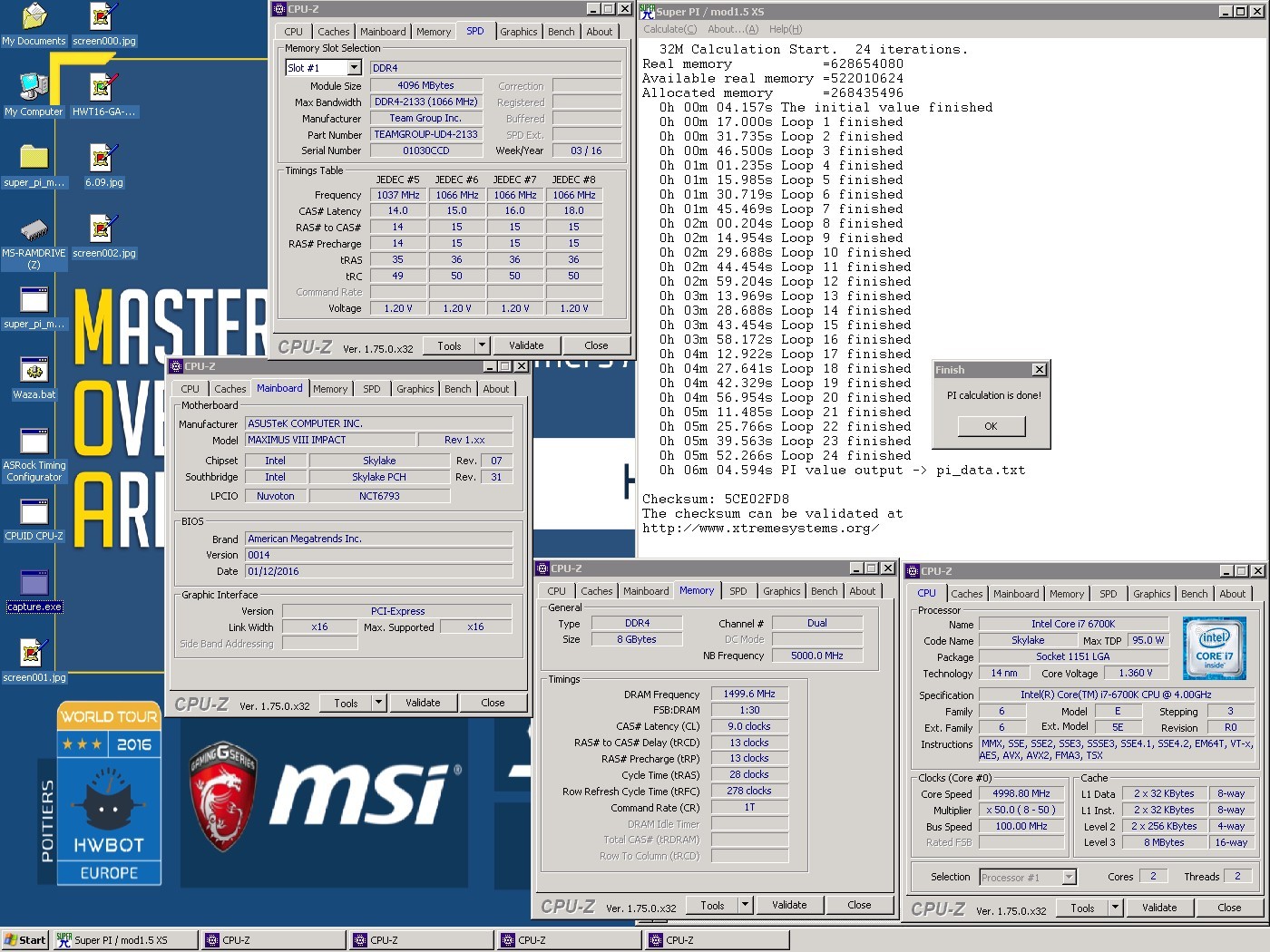Viewport: 1270px width, 952px height.
Task: Click the BIOS Version 0014 field
Action: click(378, 555)
